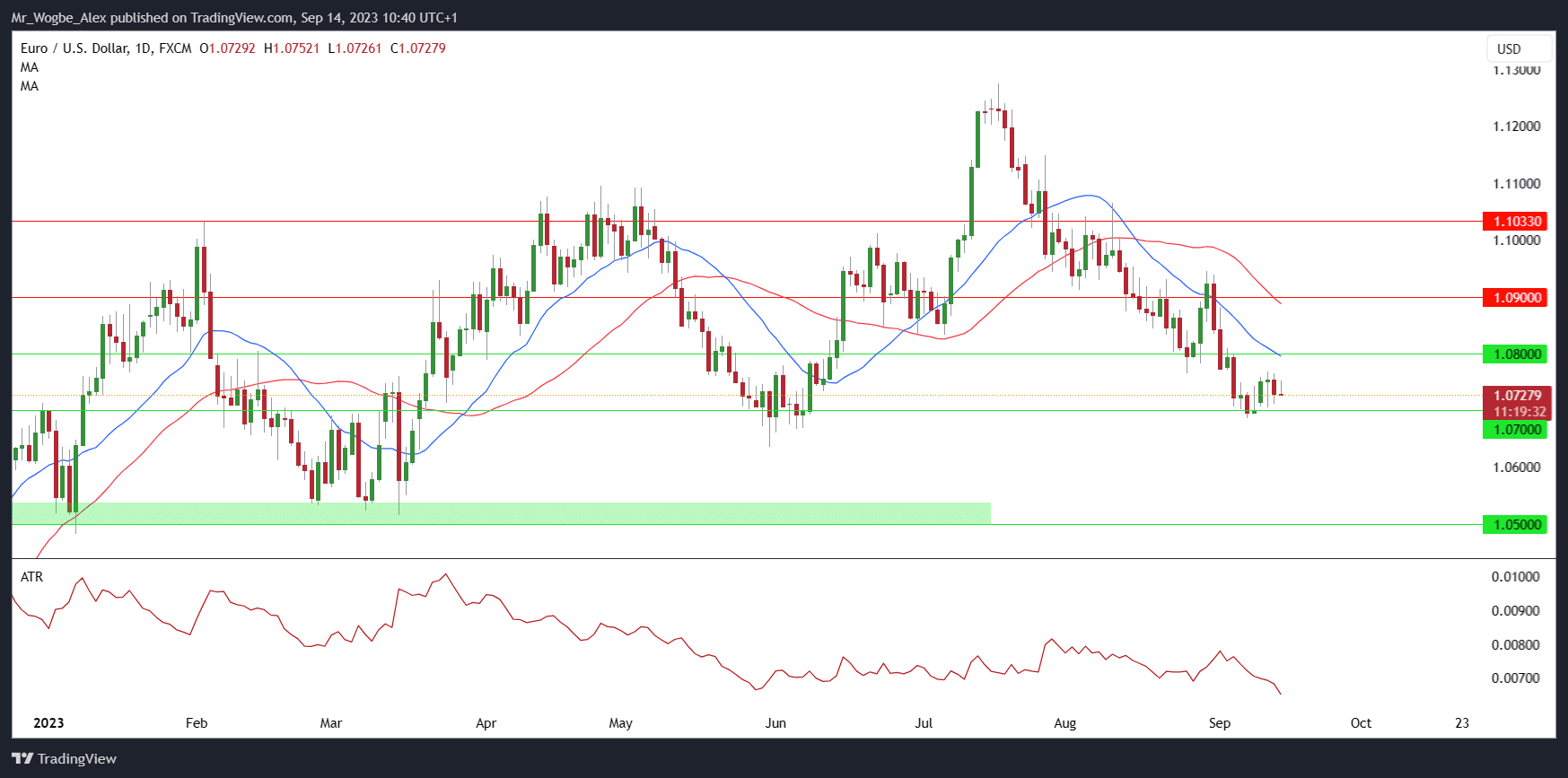The width and height of the screenshot is (1568, 778).
Task: Click the 0.00900 ATR scale value
Action: click(x=1516, y=611)
